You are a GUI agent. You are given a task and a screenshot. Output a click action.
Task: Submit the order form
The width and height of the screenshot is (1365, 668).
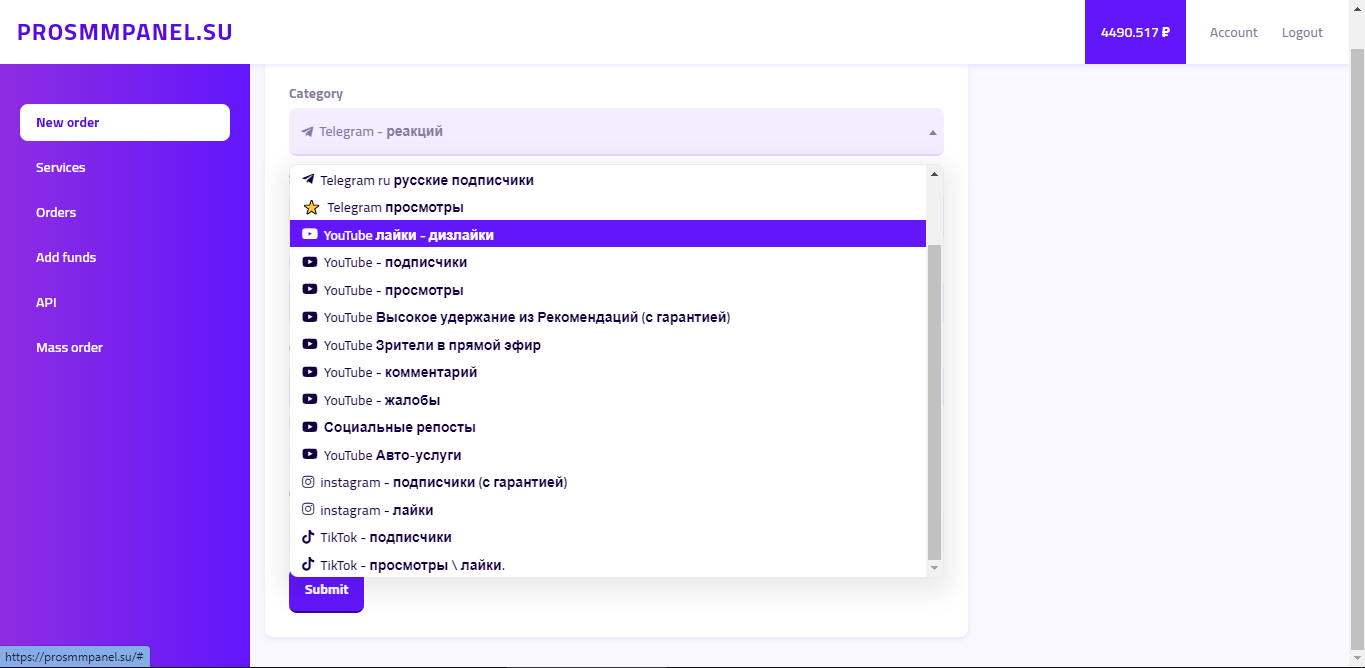tap(327, 590)
